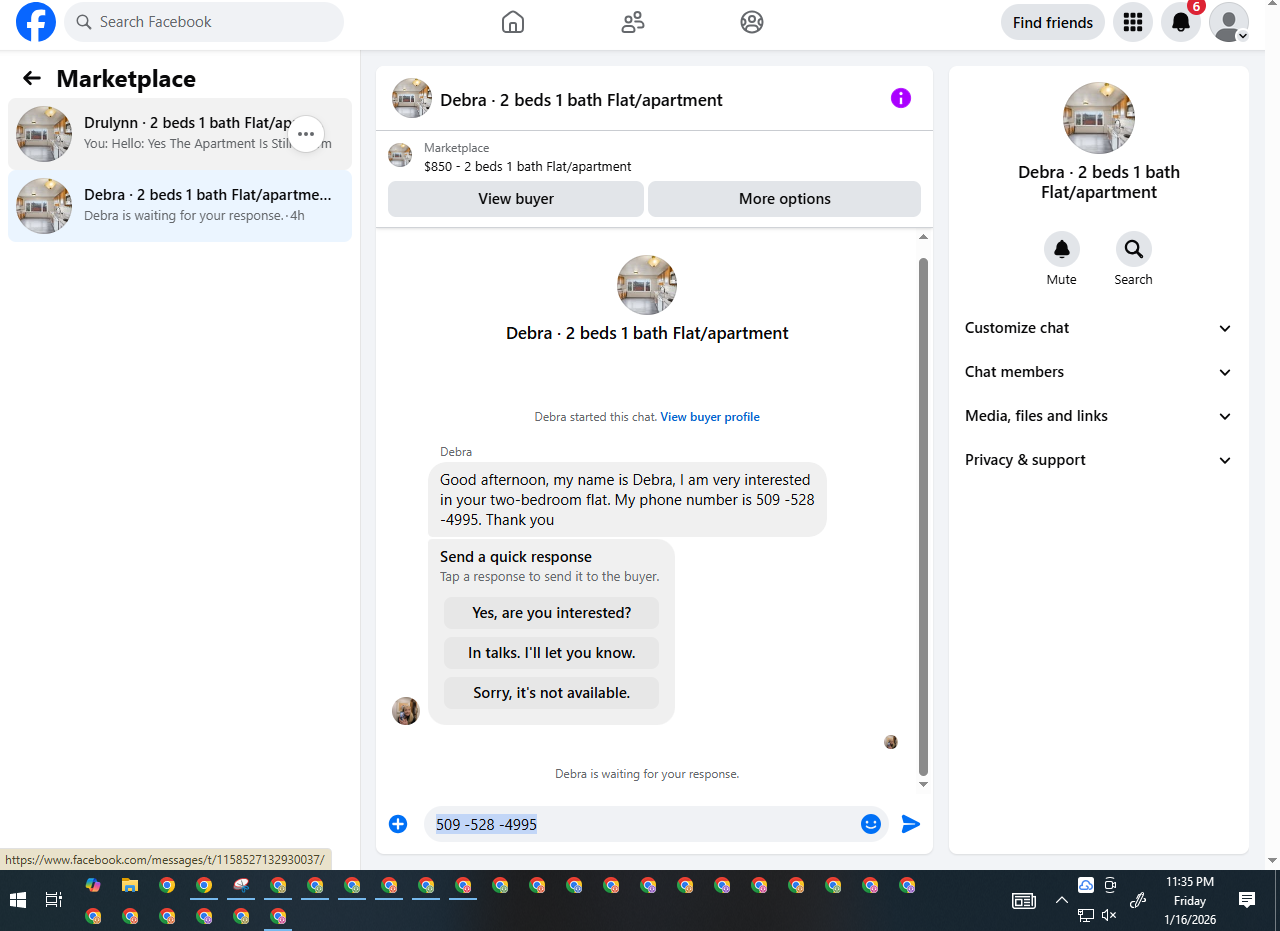
Task: Click the chat header listing avatar
Action: [x=412, y=98]
